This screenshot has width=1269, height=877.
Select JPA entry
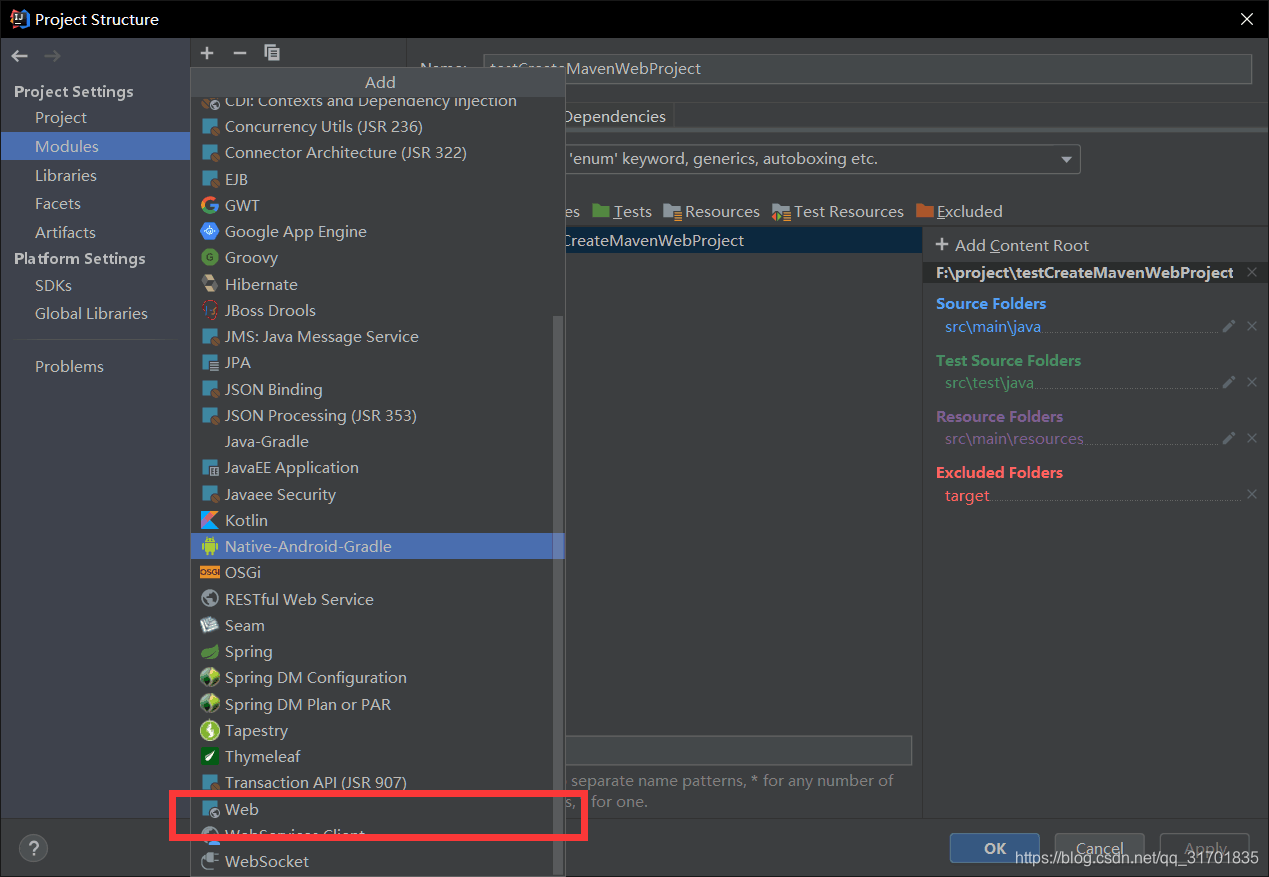click(x=377, y=362)
